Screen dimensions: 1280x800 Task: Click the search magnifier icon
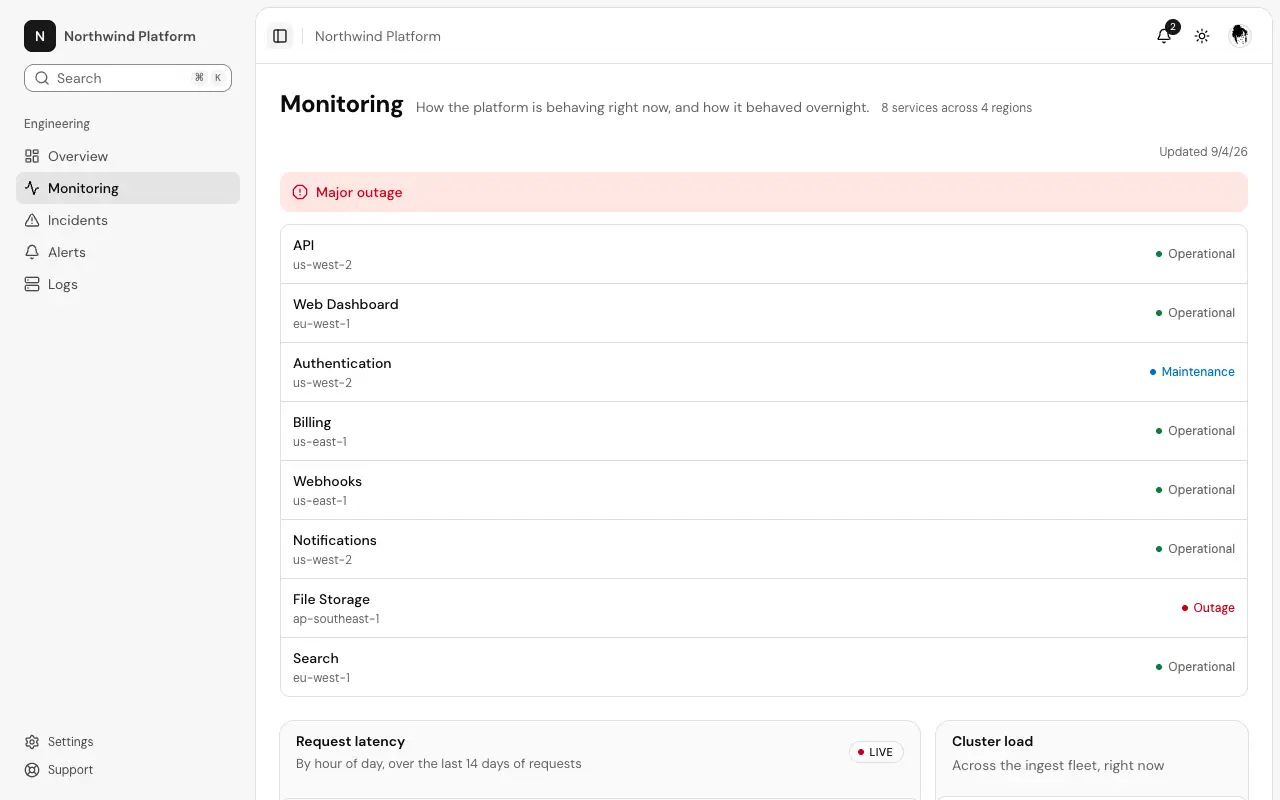coord(42,78)
